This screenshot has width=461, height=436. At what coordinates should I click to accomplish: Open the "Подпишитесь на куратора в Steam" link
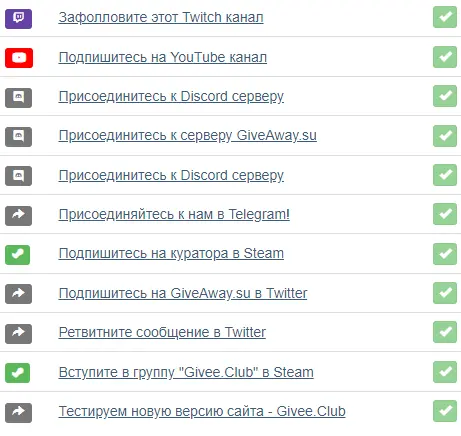pos(171,254)
